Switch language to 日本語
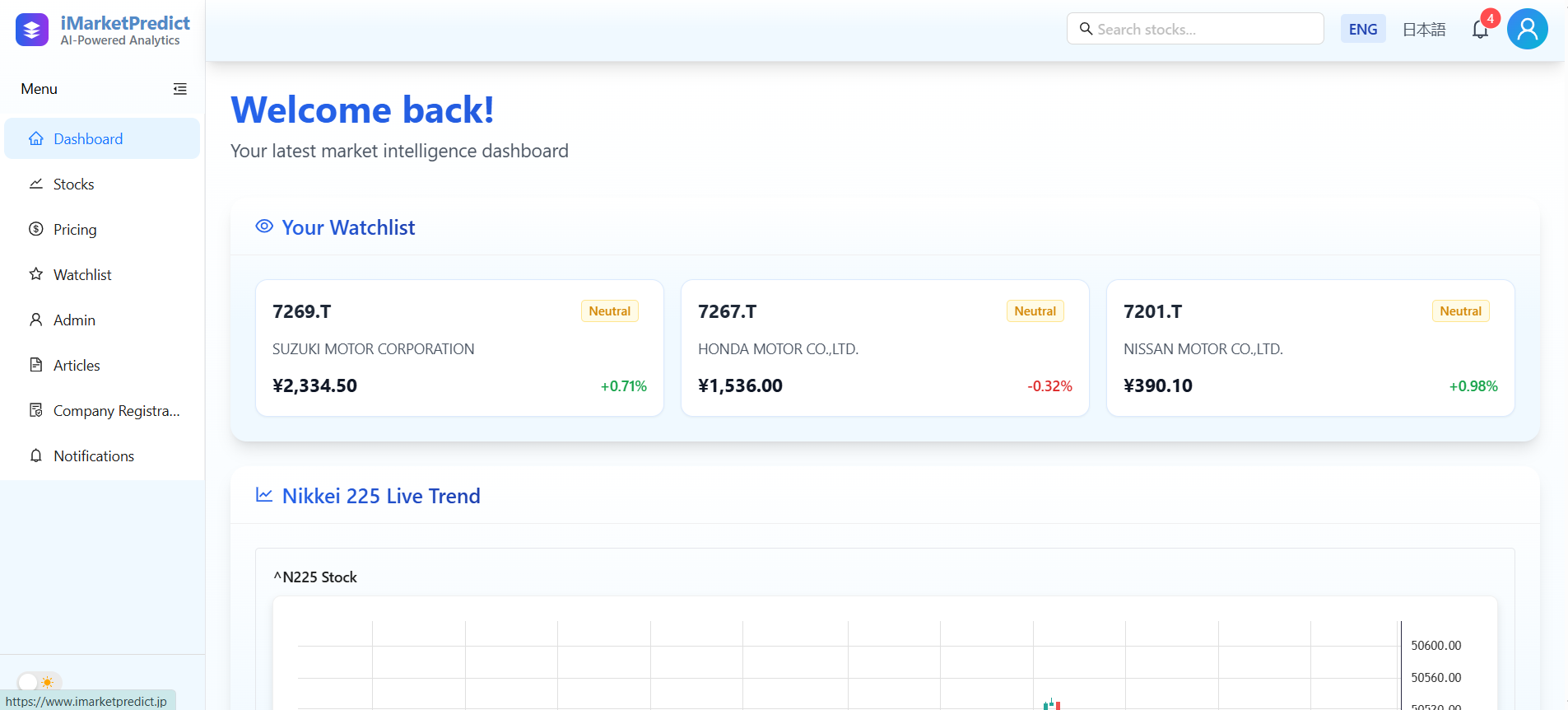This screenshot has width=1568, height=710. click(x=1423, y=30)
